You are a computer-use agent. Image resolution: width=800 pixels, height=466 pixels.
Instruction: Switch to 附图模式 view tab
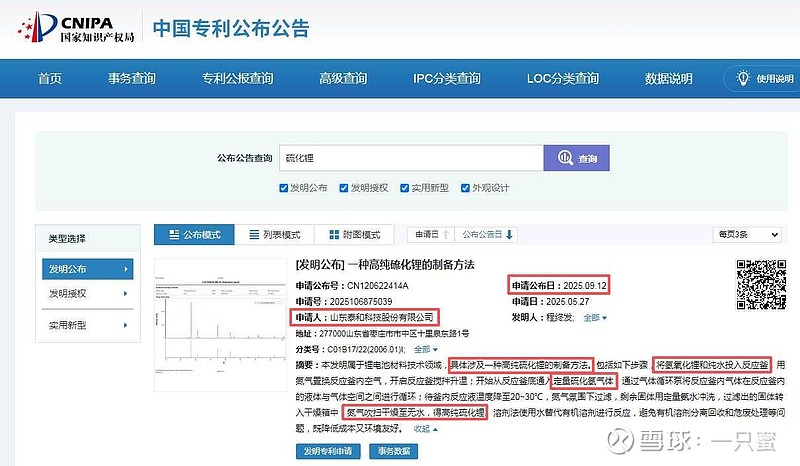(x=355, y=234)
